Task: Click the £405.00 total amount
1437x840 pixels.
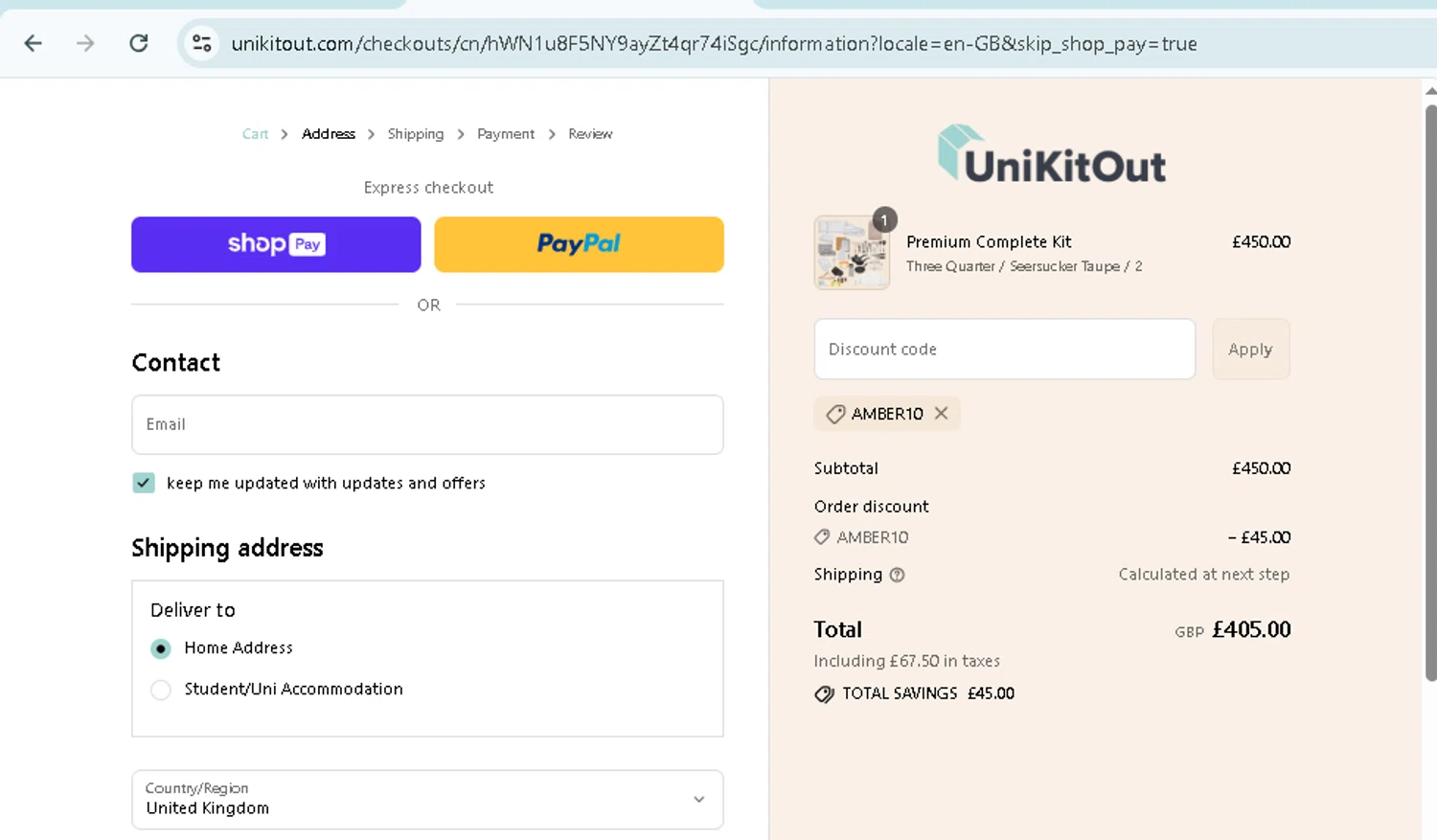Action: point(1251,629)
